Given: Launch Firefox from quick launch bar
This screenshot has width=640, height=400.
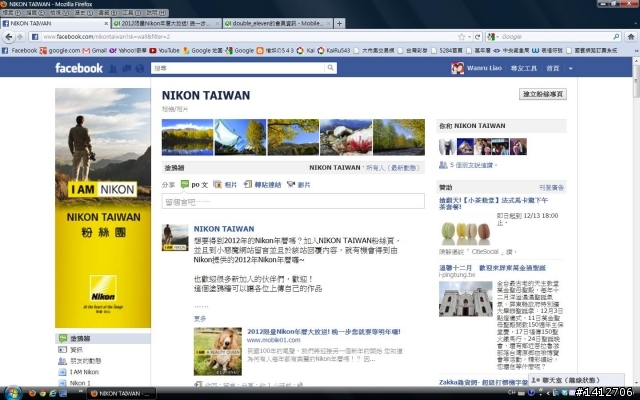Looking at the screenshot, I should 32,393.
